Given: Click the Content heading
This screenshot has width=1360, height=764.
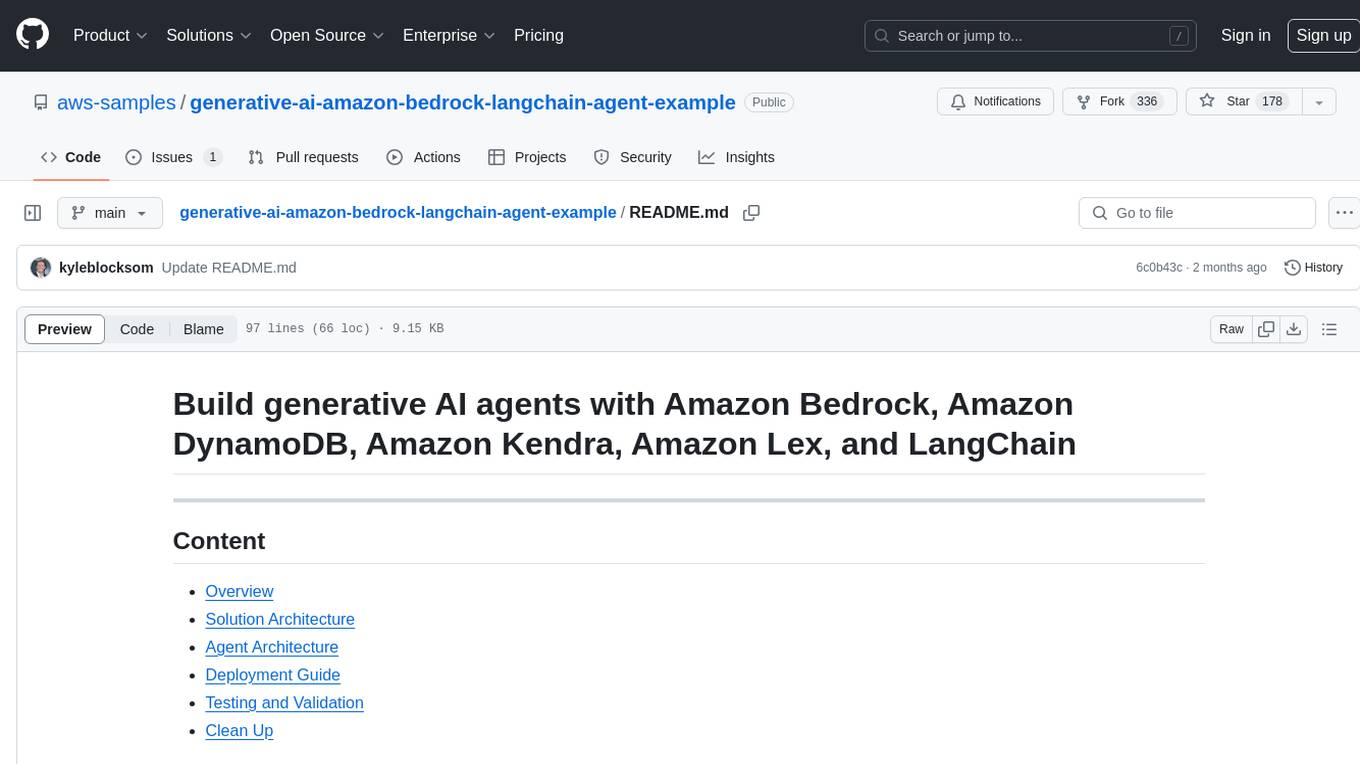Looking at the screenshot, I should coord(219,541).
